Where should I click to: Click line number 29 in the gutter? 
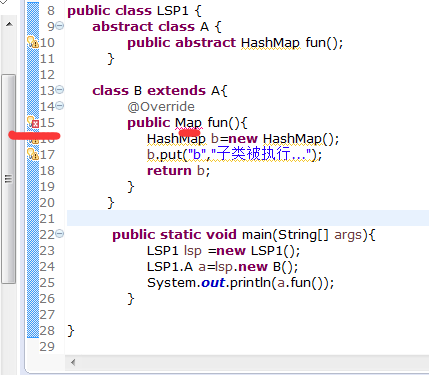[x=47, y=347]
